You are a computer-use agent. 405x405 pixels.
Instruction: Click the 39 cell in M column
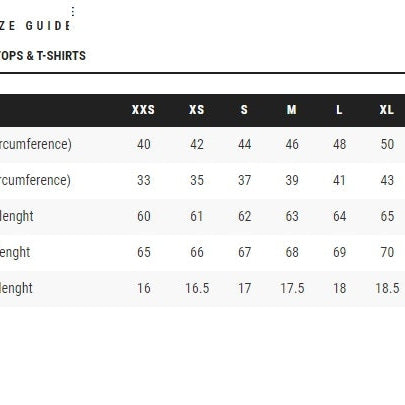coord(292,180)
